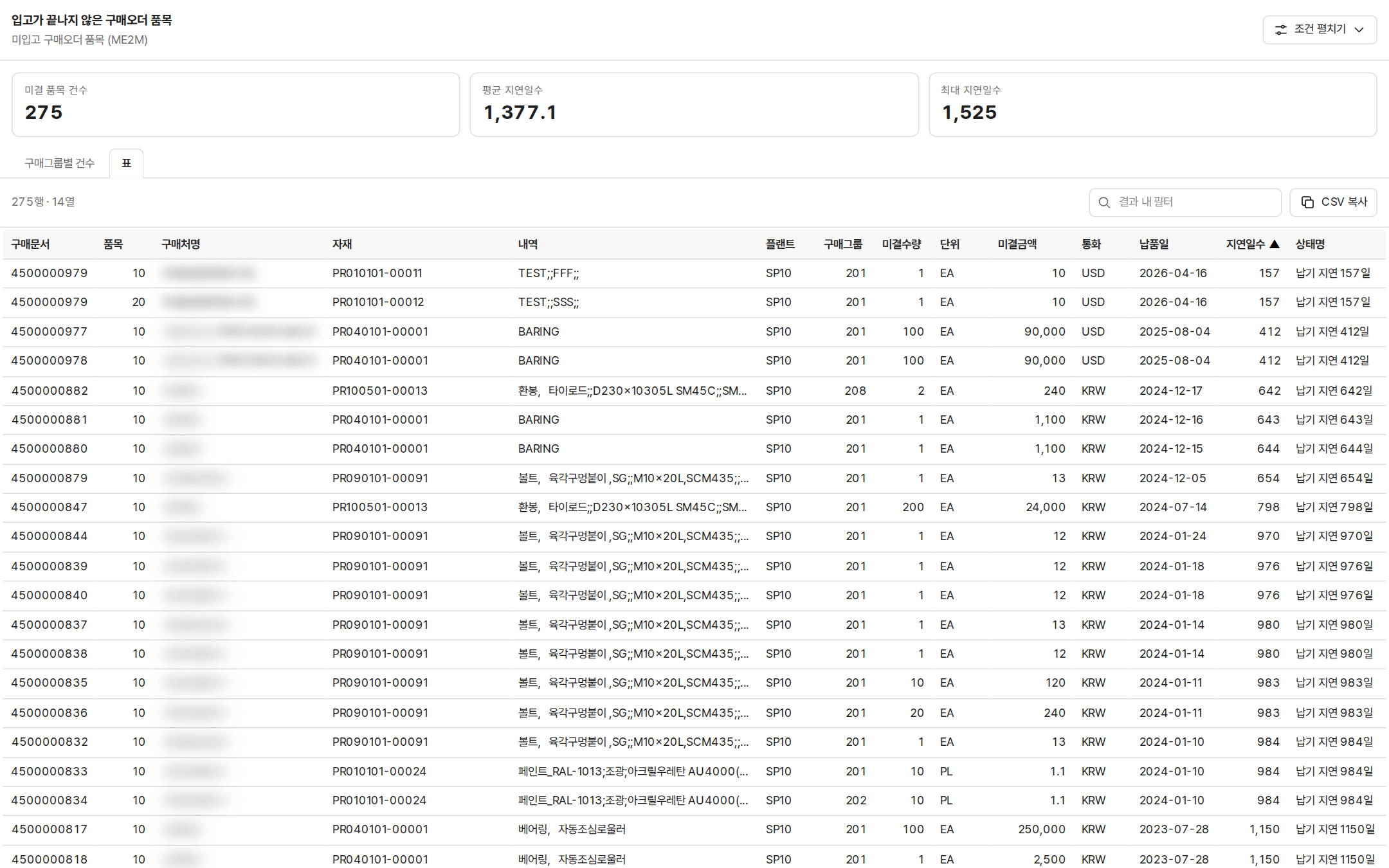
Task: Select purchase order 4500000839
Action: [x=50, y=566]
